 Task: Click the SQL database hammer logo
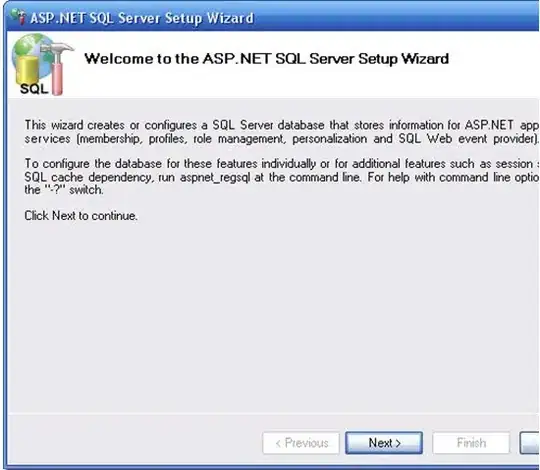42,64
